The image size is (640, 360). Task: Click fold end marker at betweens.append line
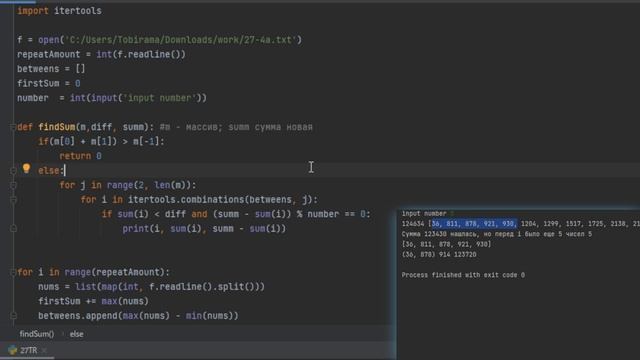(13, 316)
